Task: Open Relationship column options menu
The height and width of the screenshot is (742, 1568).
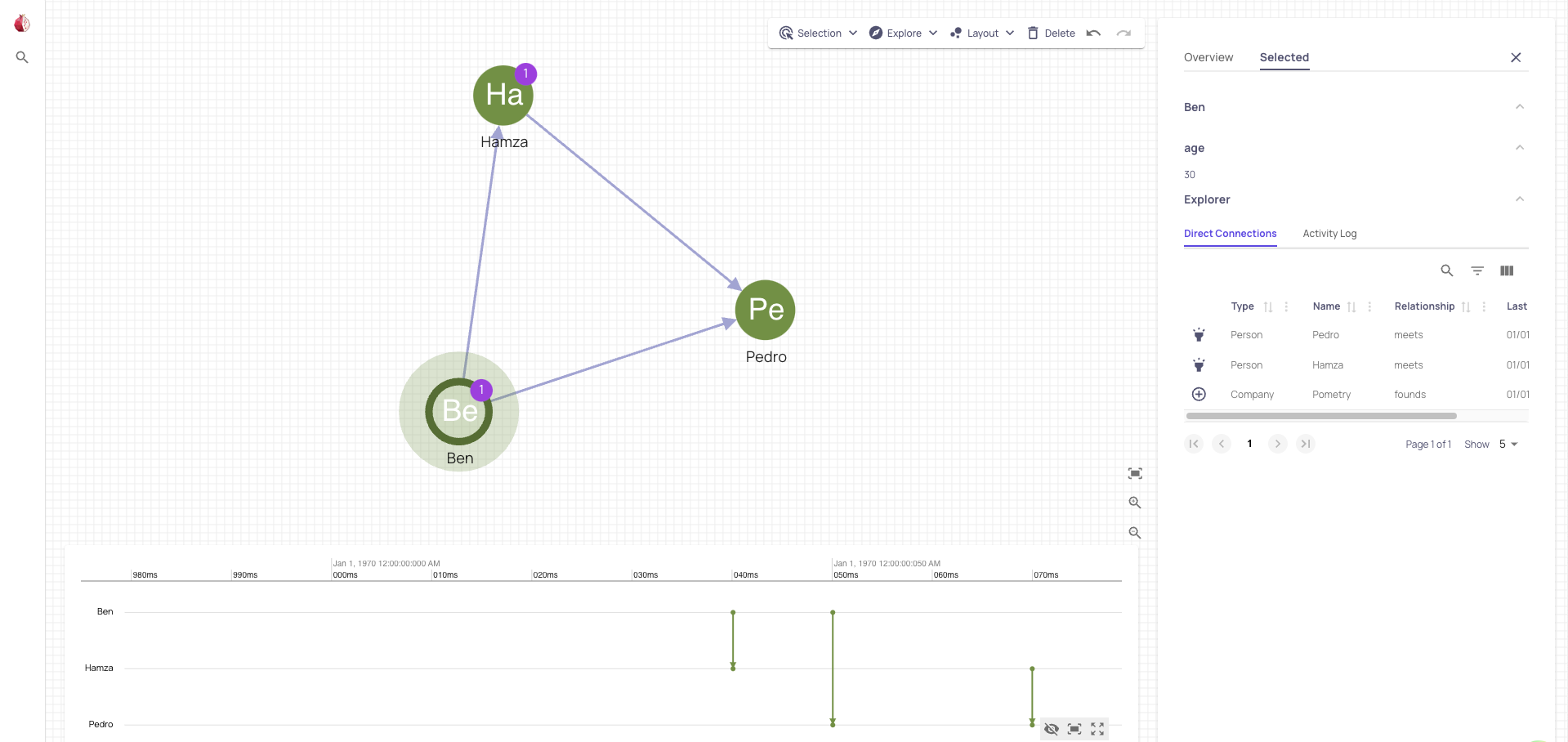Action: point(1484,307)
